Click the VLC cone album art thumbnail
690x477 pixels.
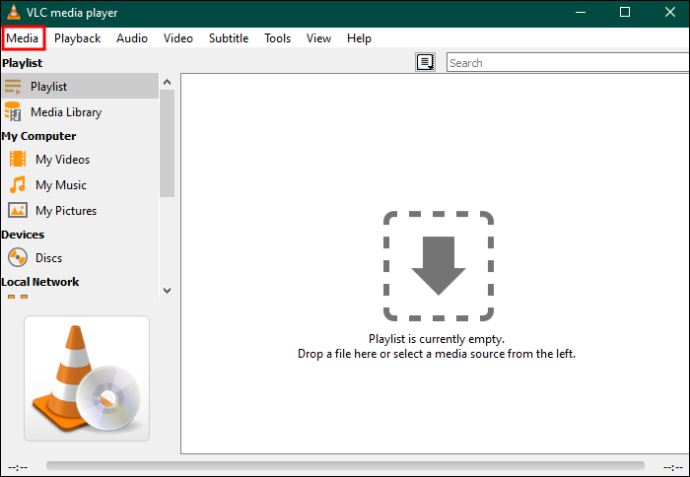[x=87, y=378]
